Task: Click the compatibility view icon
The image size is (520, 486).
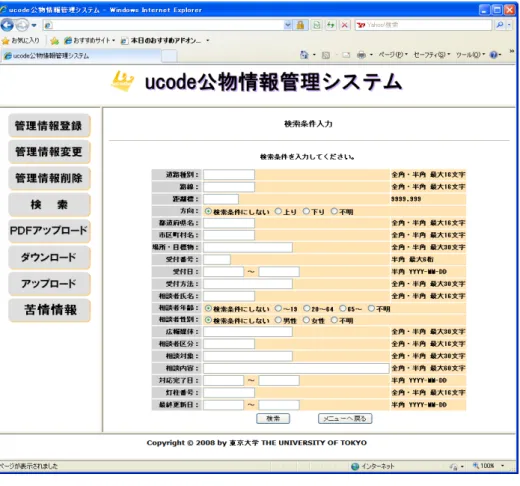Action: point(317,25)
